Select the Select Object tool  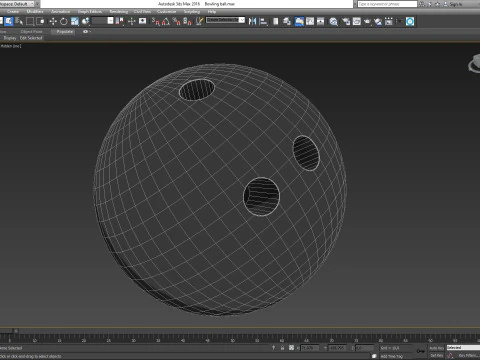click(x=9, y=21)
